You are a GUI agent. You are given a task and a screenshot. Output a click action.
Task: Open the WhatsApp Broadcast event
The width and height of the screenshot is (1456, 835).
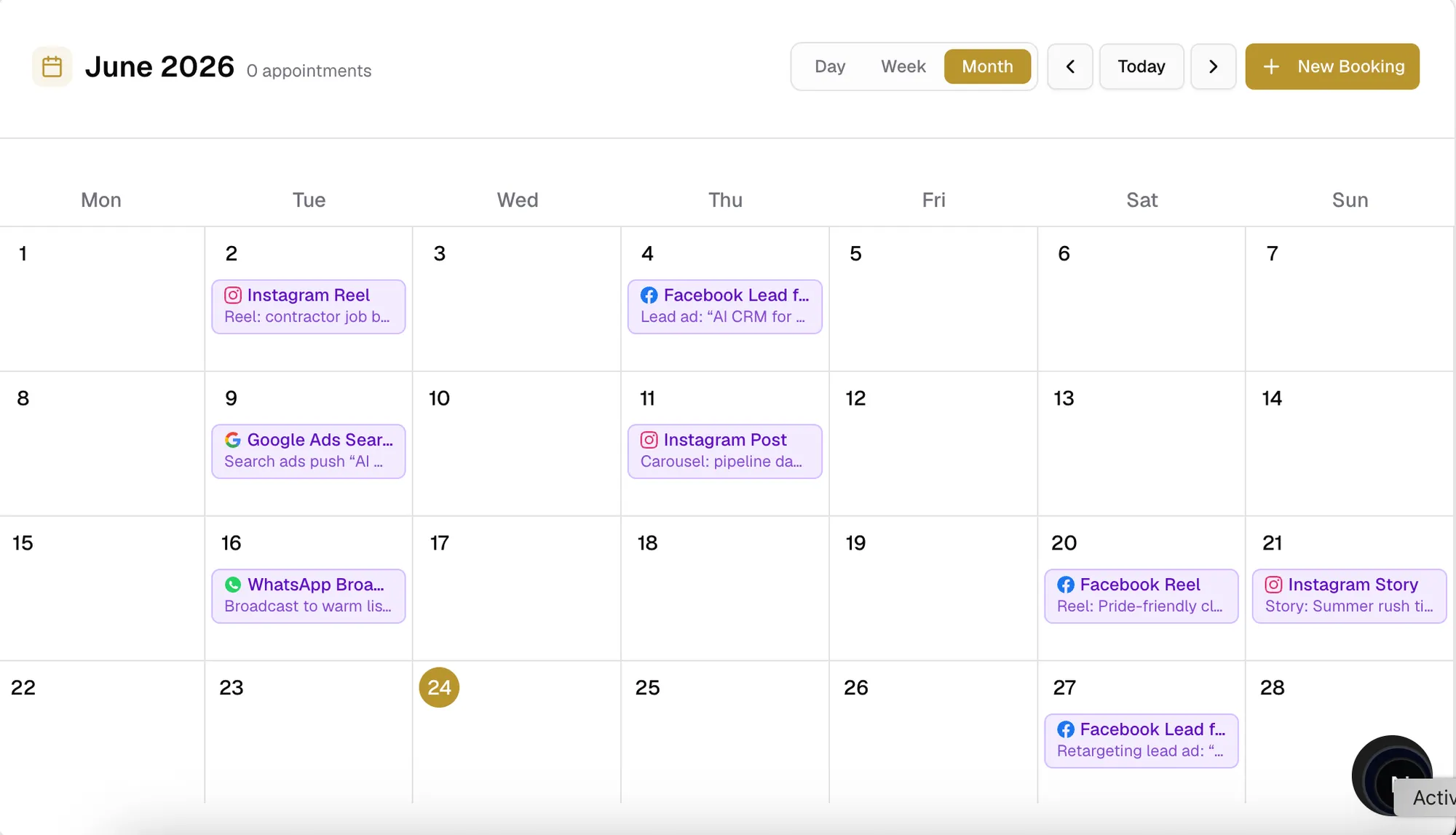click(x=309, y=596)
